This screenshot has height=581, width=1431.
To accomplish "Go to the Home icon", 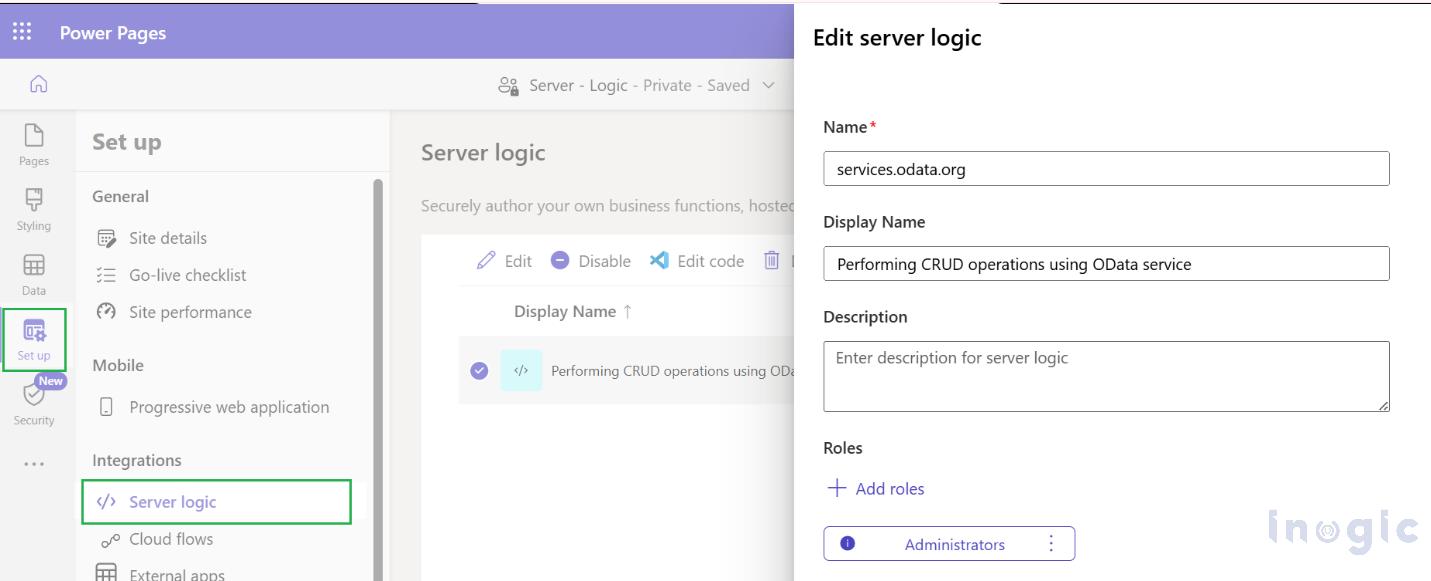I will (x=38, y=85).
